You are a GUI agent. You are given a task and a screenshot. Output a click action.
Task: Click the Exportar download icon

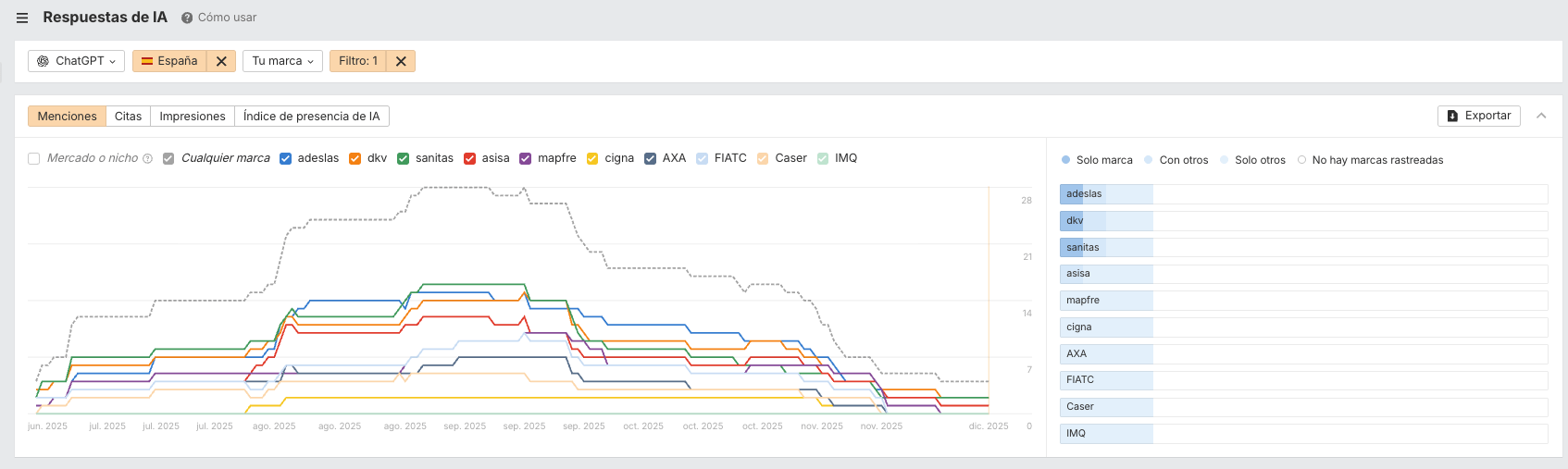pyautogui.click(x=1452, y=117)
